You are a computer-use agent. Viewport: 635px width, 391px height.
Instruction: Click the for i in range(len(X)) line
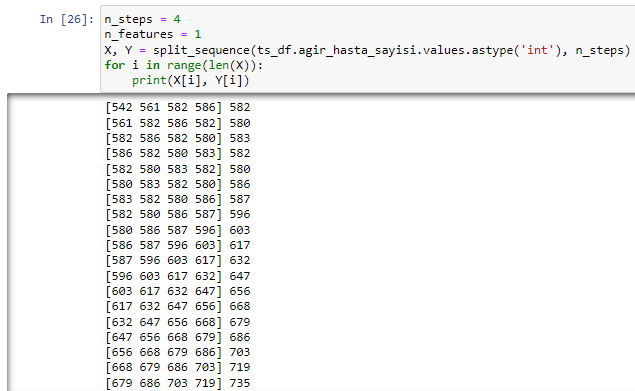[x=183, y=65]
